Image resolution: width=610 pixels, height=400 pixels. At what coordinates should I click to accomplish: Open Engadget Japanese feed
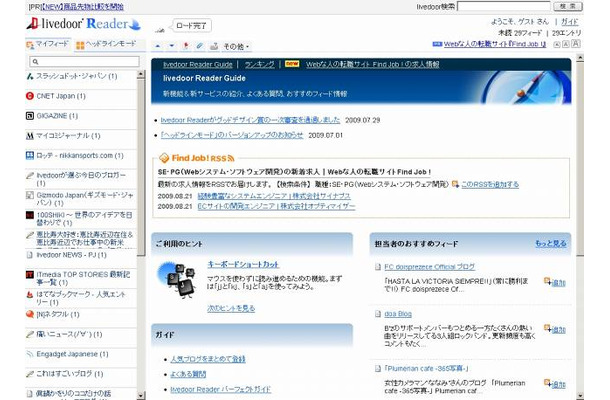click(x=72, y=354)
